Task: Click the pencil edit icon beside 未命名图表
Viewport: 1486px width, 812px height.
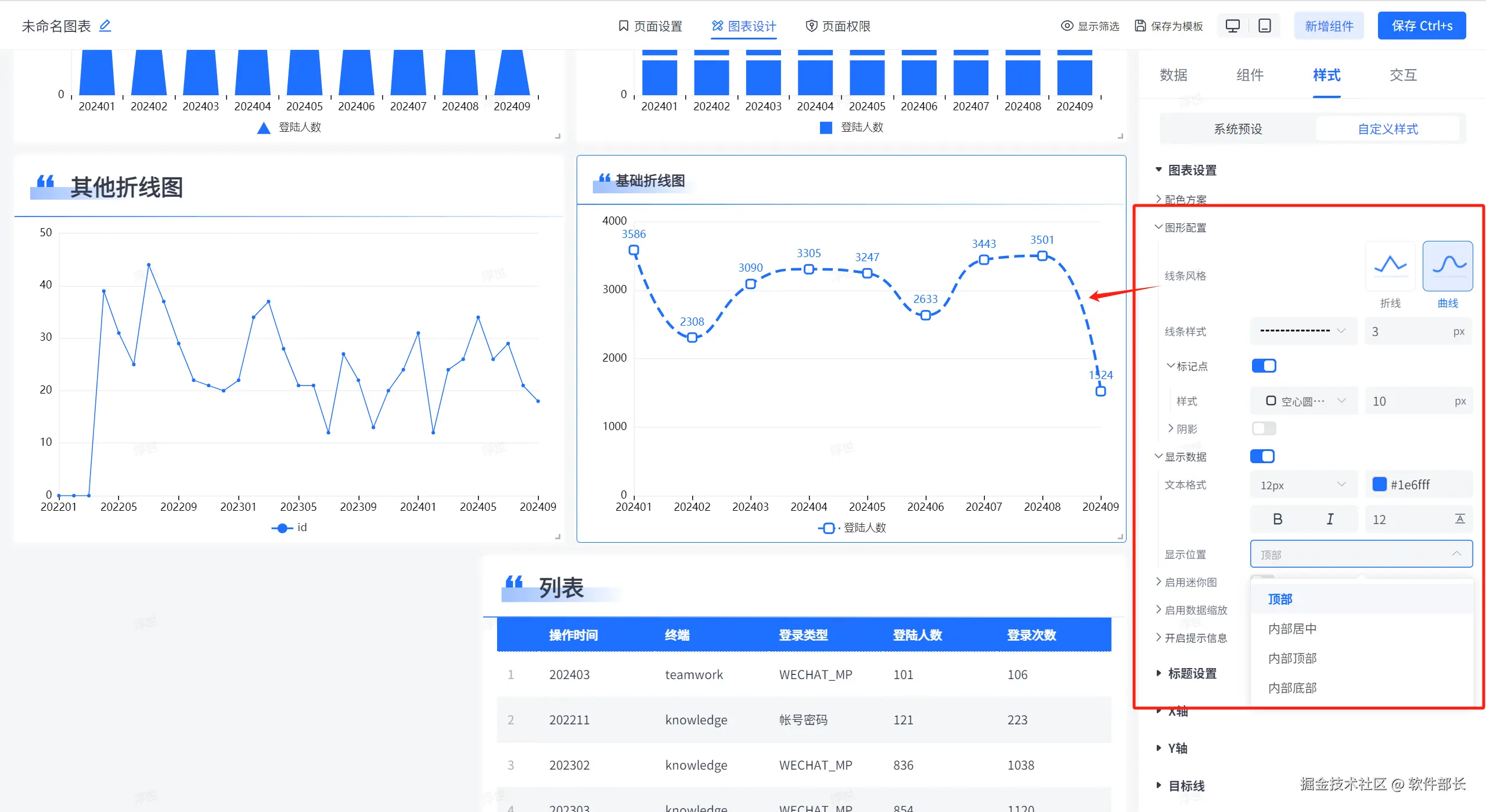Action: [105, 26]
